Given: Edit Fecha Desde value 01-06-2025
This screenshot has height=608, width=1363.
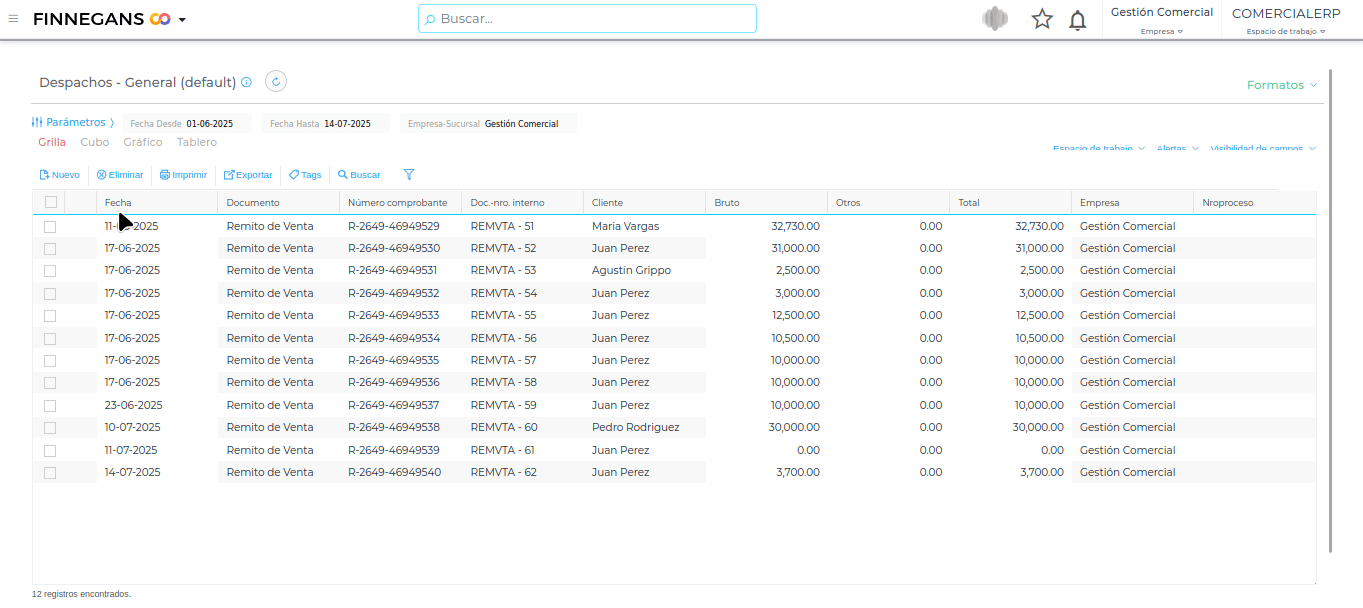Looking at the screenshot, I should coord(210,124).
